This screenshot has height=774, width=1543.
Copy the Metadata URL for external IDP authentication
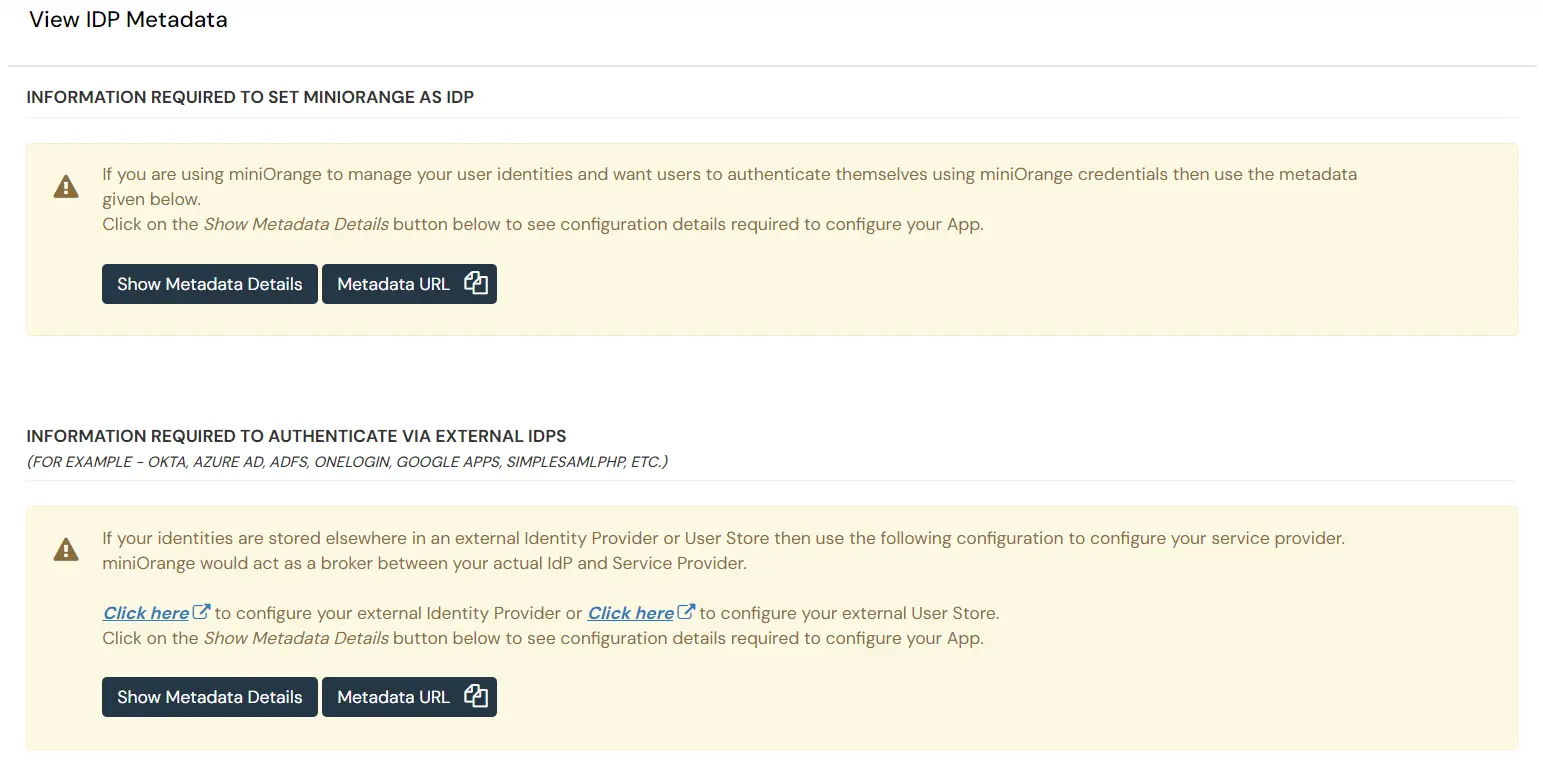click(x=409, y=696)
